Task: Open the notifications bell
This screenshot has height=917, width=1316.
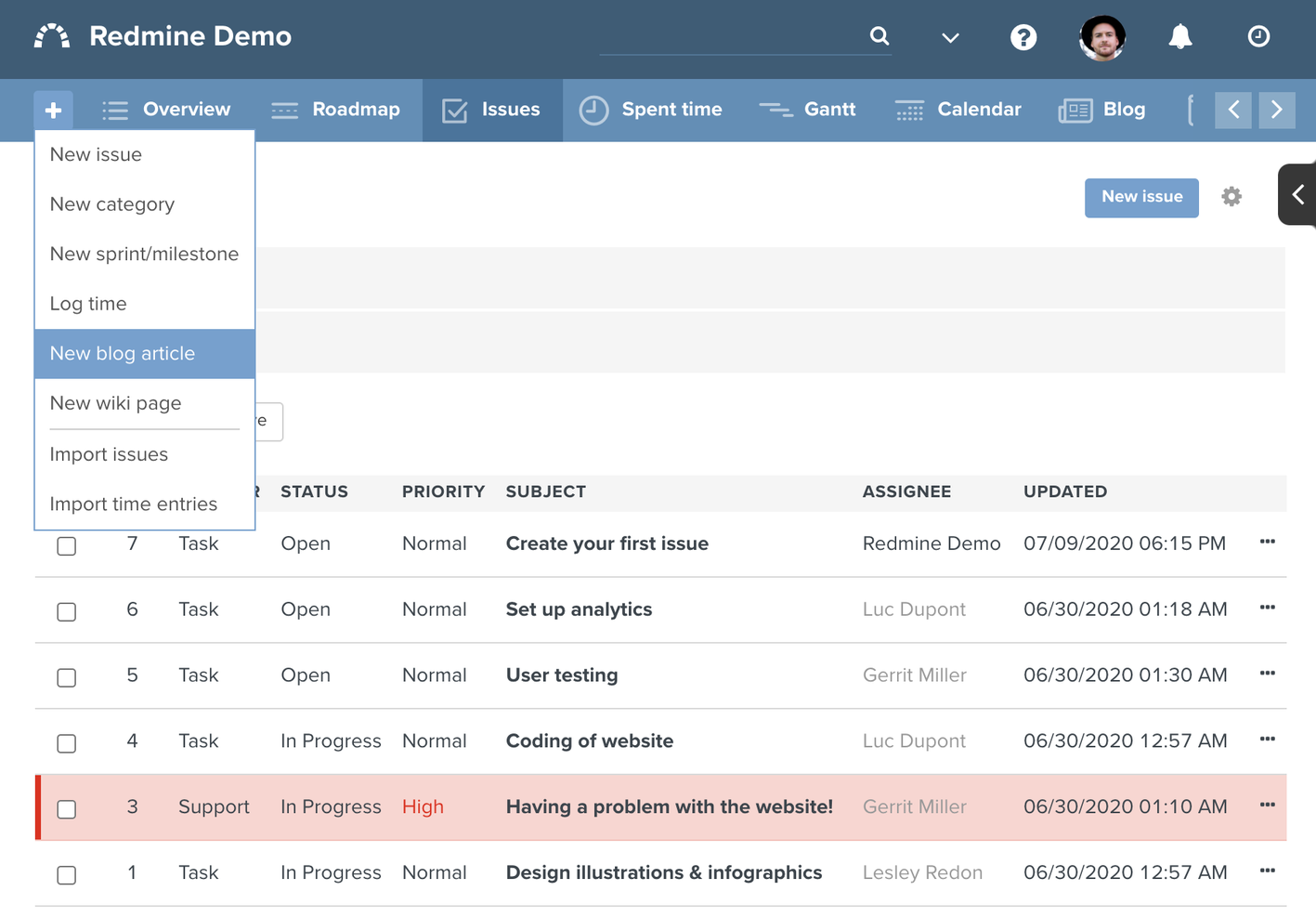Action: [1180, 36]
